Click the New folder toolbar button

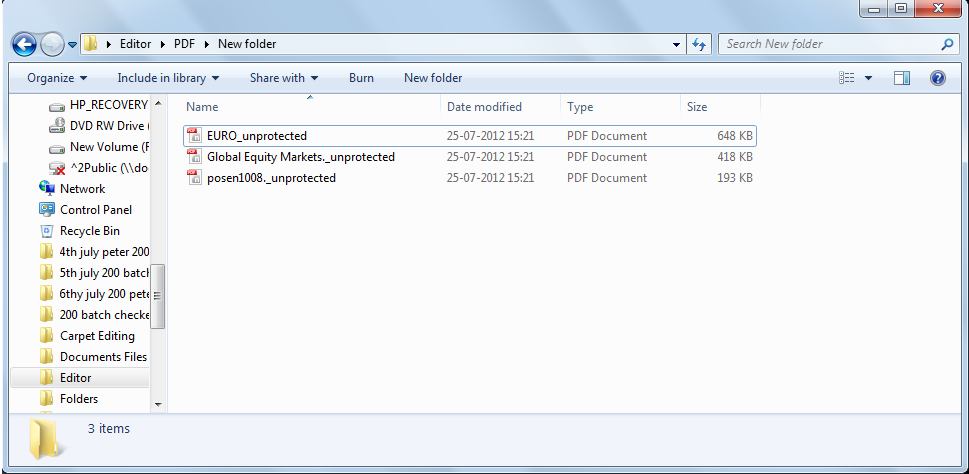433,78
